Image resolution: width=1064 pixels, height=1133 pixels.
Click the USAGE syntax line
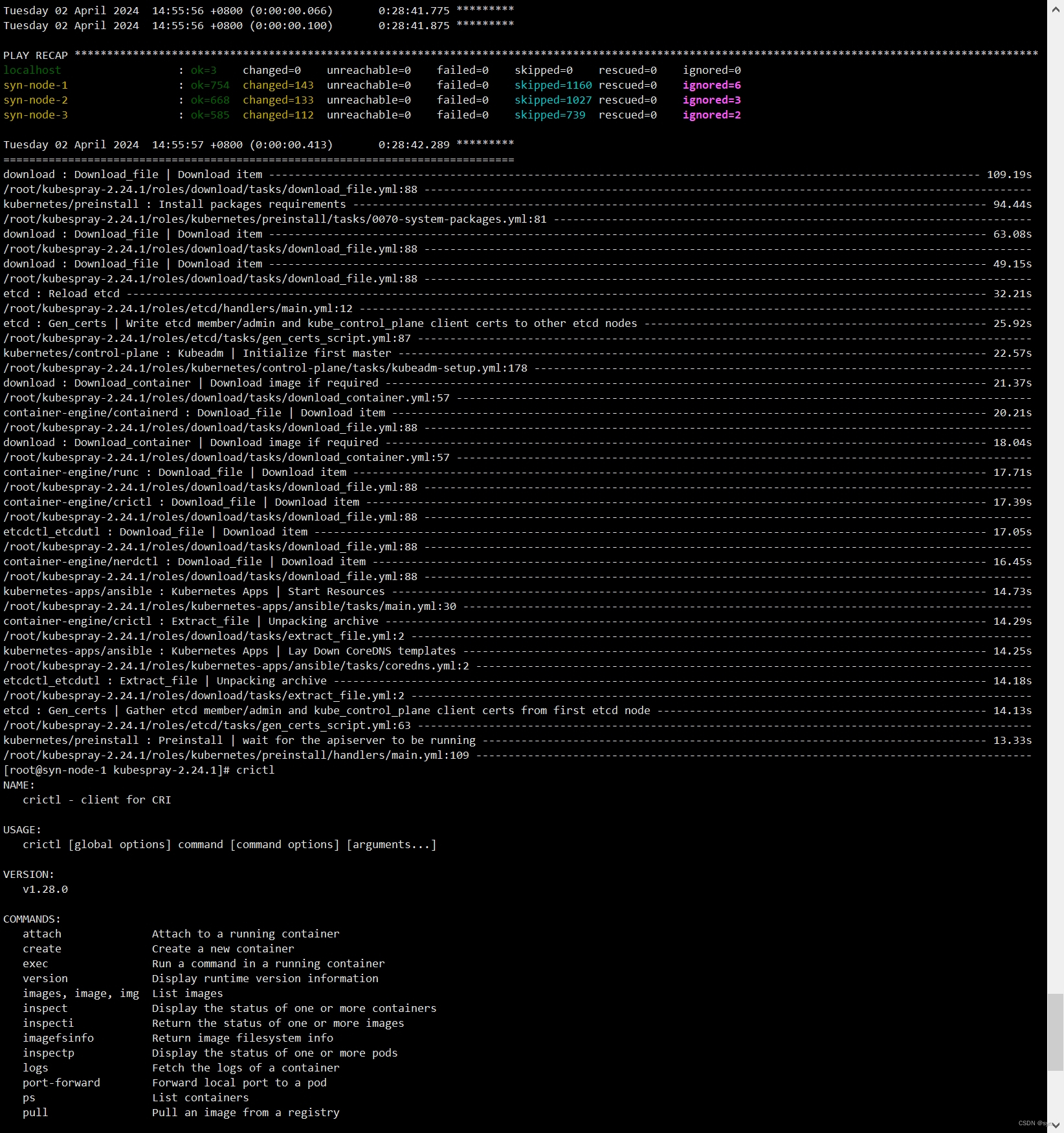pos(230,844)
